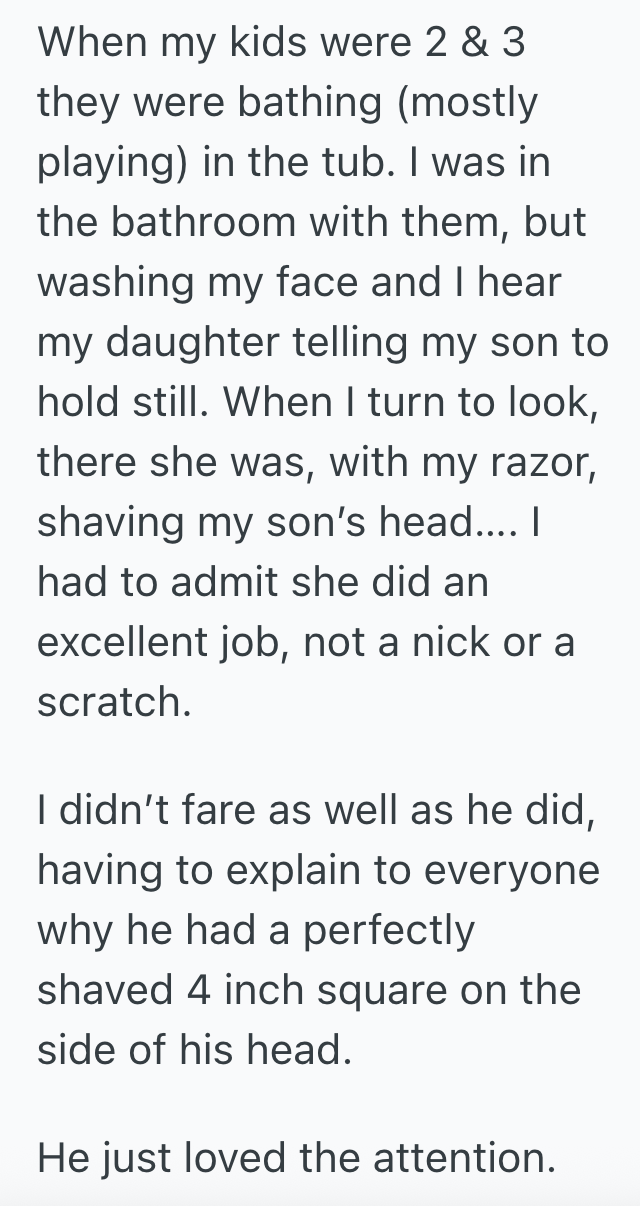640x1206 pixels.
Task: Click the phrase "washing my face"
Action: [199, 283]
